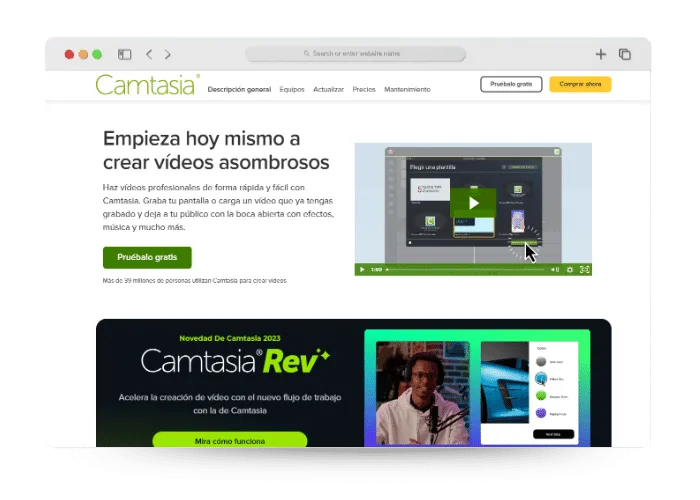Click the Más de 39 millones de personas text
700x500 pixels.
pos(195,281)
